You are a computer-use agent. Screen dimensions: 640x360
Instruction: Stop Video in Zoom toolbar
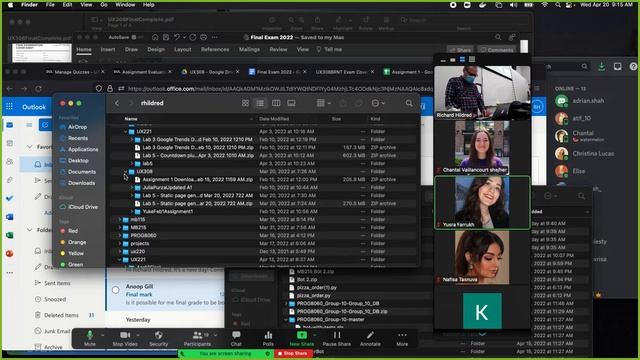click(x=125, y=338)
